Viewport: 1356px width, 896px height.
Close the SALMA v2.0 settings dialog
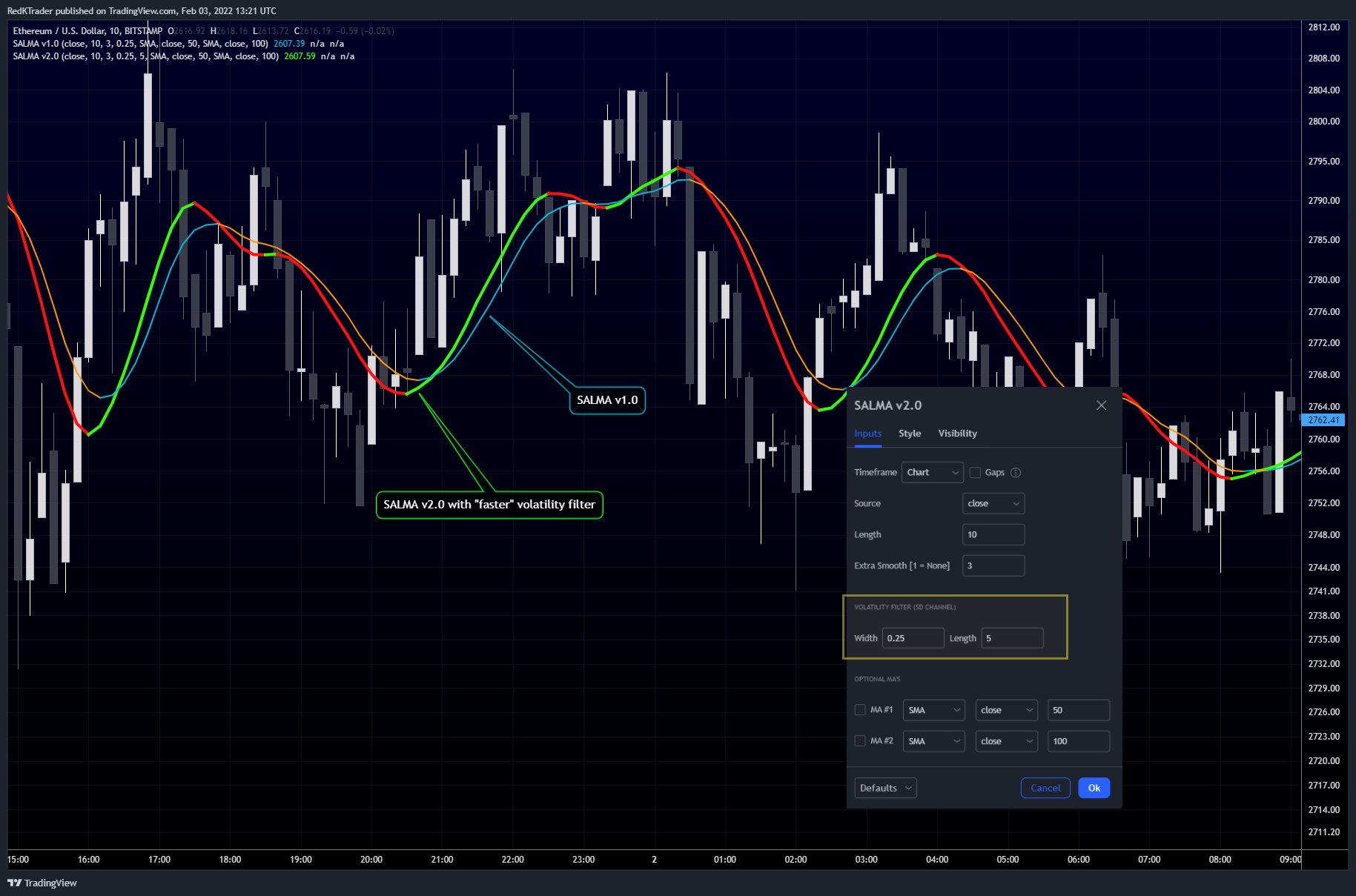click(1101, 405)
